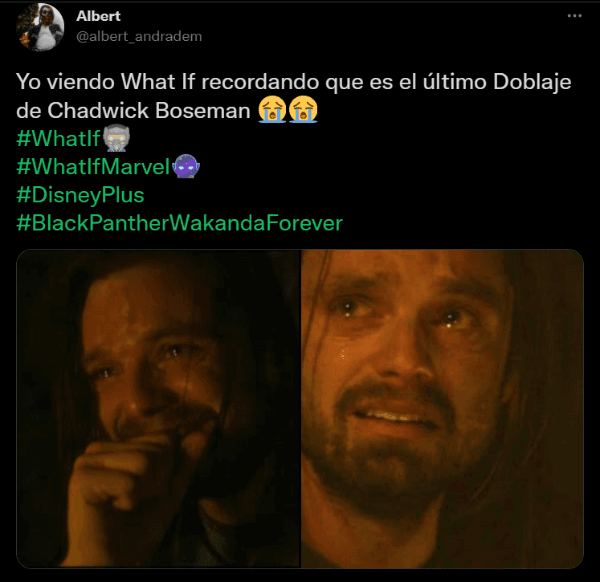600x582 pixels.
Task: Open the @albert_andradem handle
Action: [x=139, y=37]
